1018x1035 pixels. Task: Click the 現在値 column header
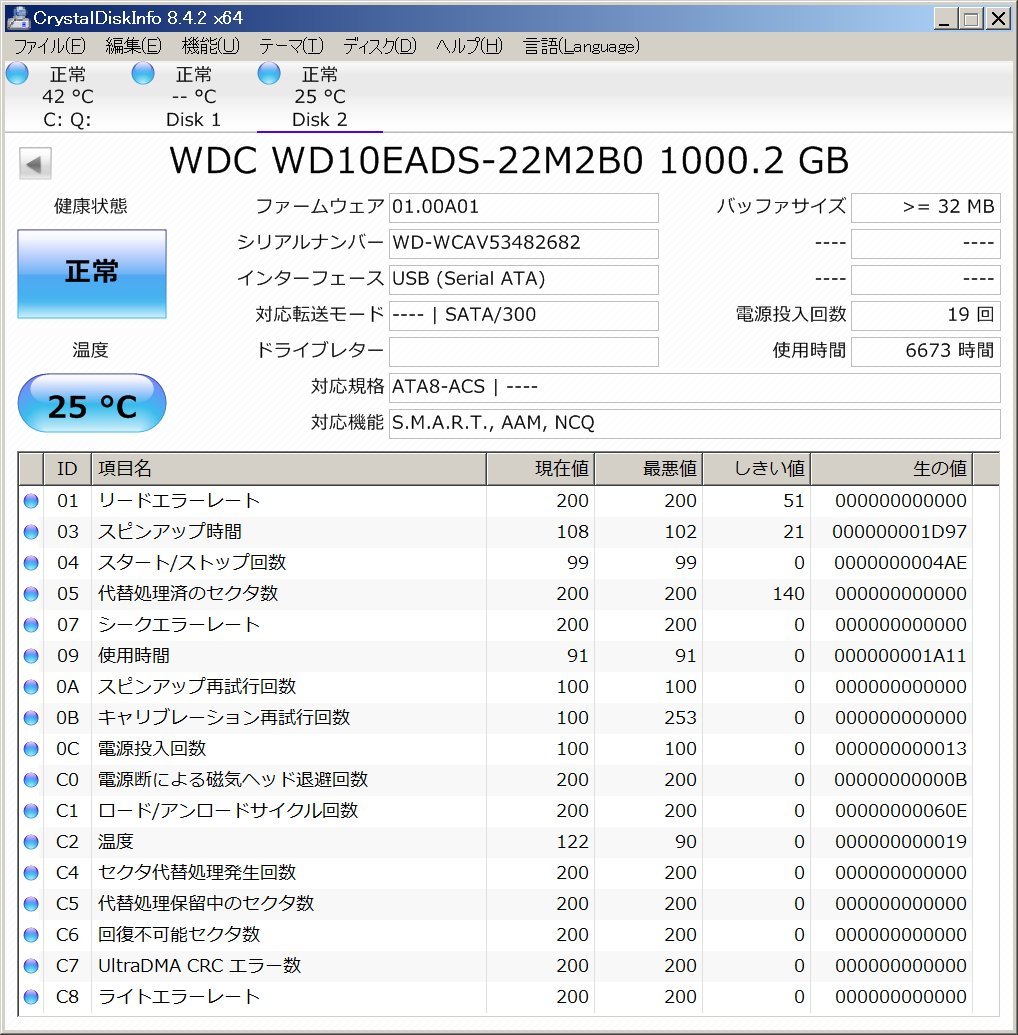pyautogui.click(x=541, y=469)
